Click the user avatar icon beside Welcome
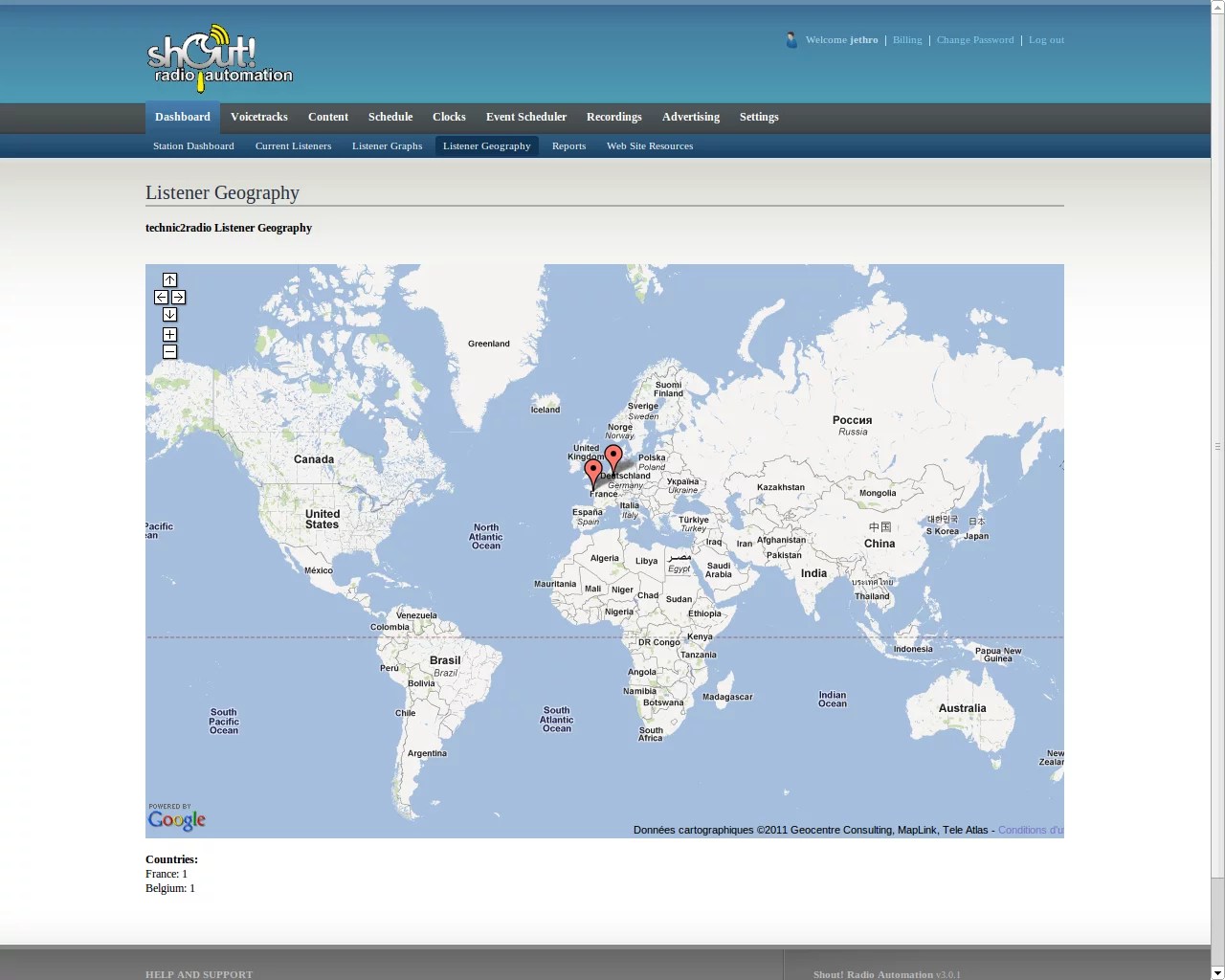1225x980 pixels. [x=791, y=40]
